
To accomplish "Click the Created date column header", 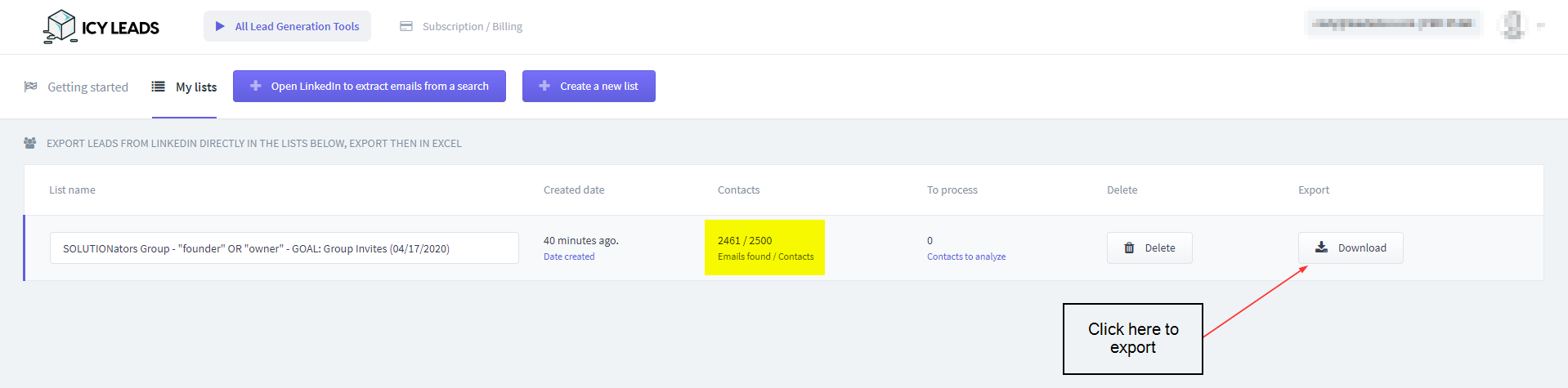I will coord(574,190).
